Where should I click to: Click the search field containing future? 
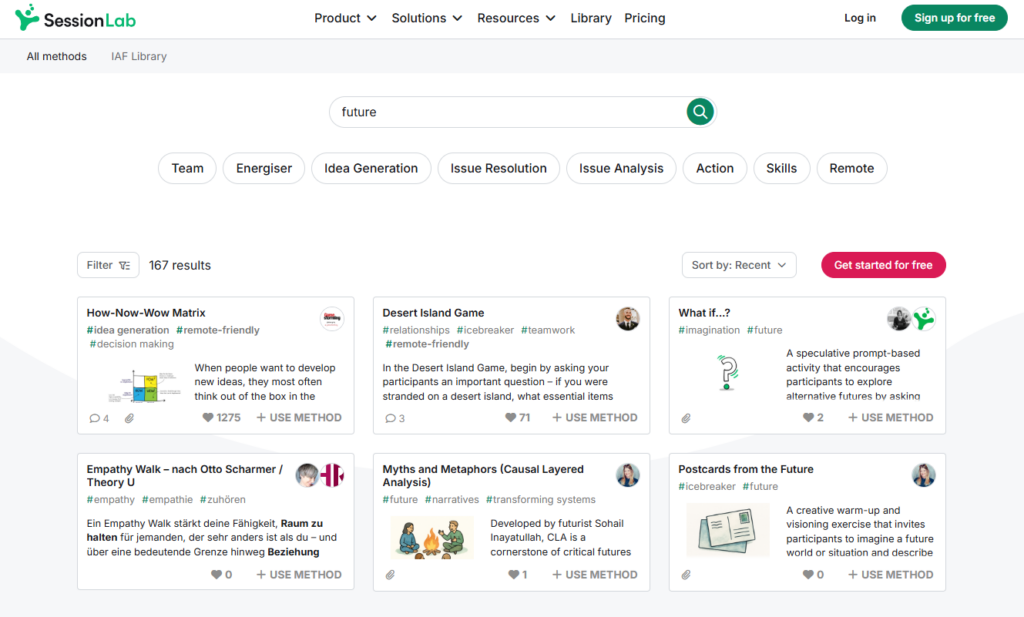(x=505, y=112)
